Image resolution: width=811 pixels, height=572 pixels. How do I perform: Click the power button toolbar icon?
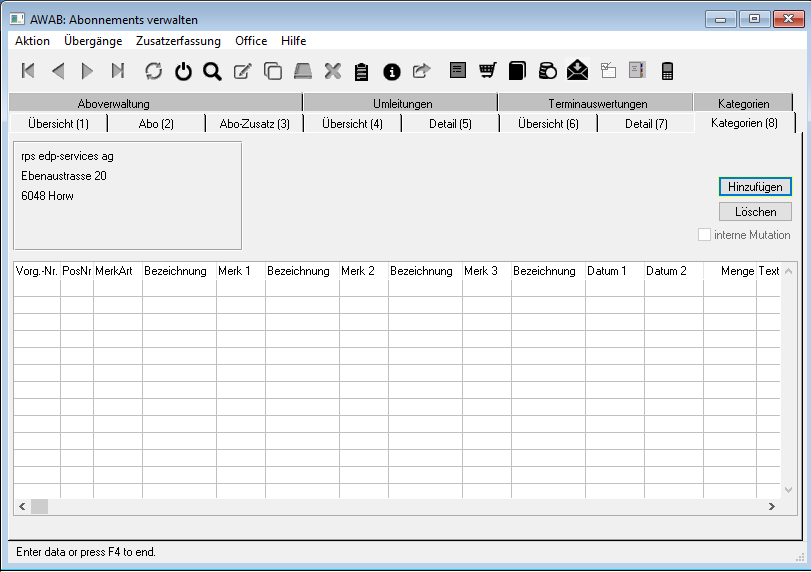coord(183,70)
